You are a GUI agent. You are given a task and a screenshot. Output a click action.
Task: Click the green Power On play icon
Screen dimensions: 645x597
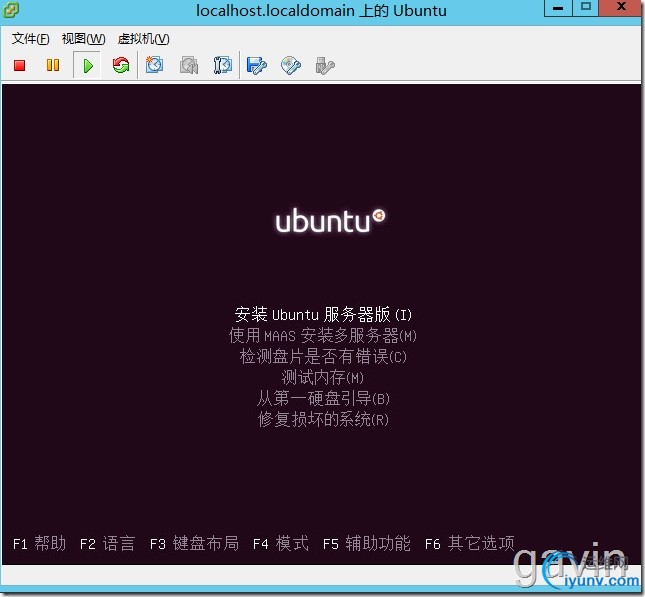click(87, 65)
